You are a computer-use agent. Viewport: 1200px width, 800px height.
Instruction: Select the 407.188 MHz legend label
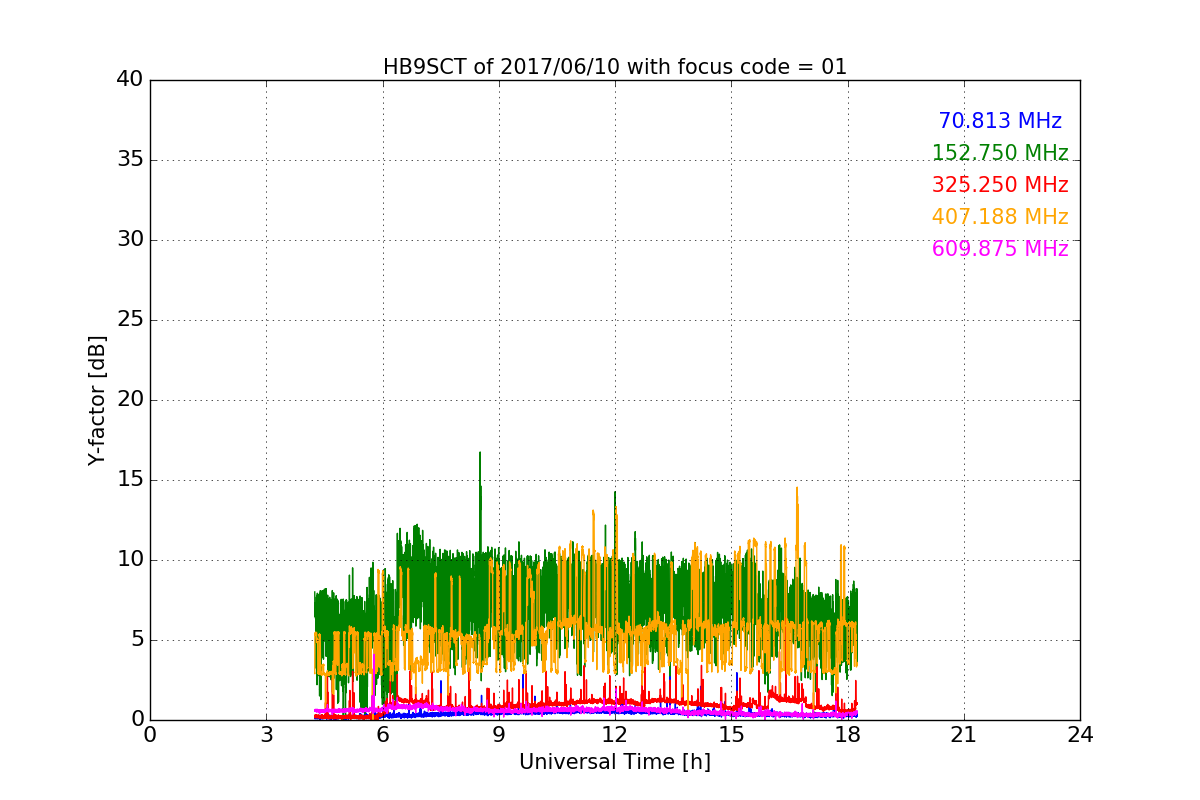[1000, 217]
